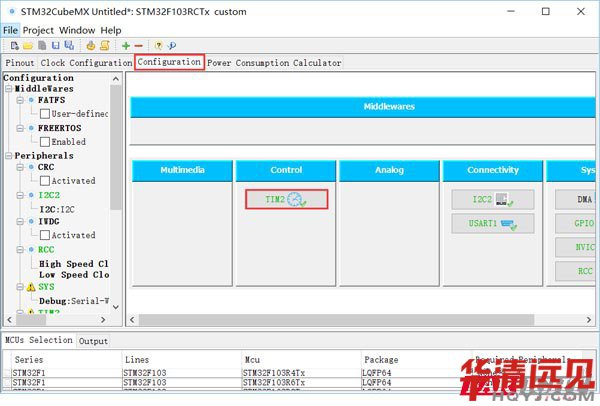Switch to the Output tab

[93, 341]
